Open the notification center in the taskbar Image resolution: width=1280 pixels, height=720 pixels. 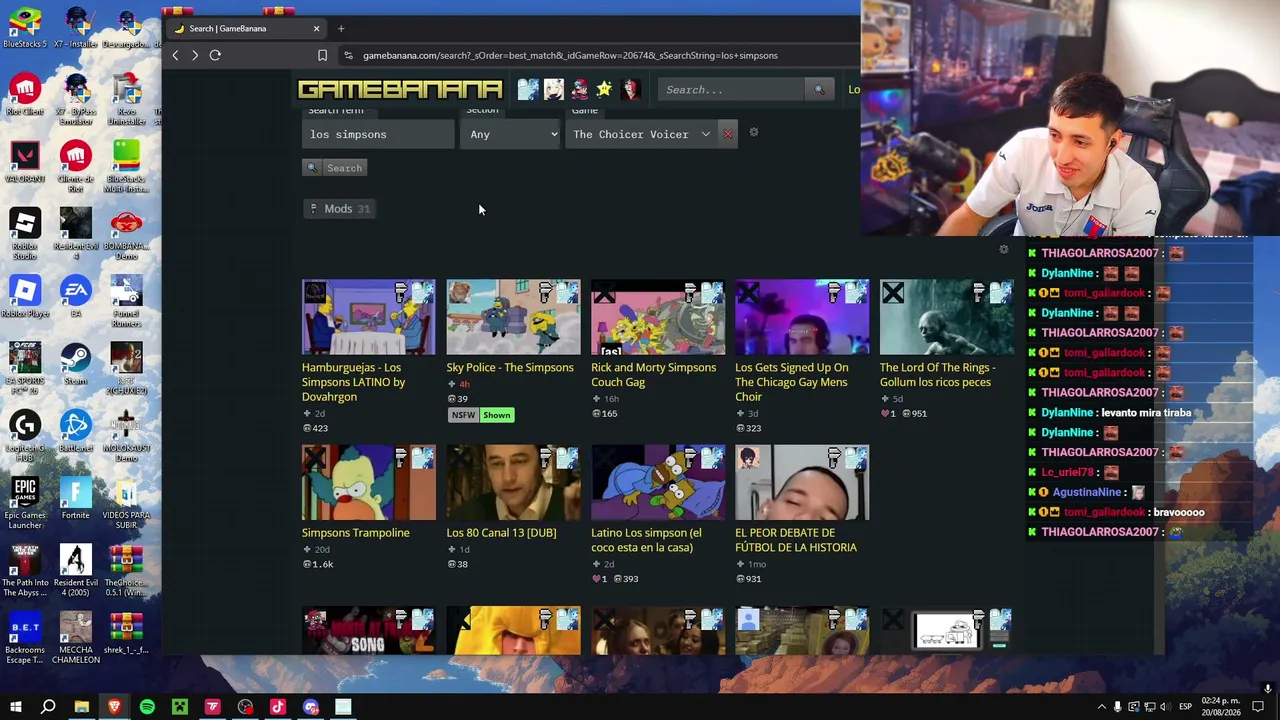(x=1258, y=707)
